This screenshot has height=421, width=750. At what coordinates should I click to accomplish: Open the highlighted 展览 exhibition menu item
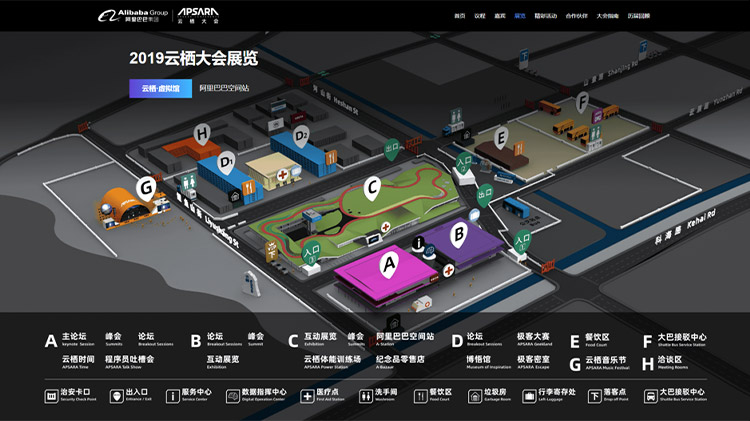(520, 16)
